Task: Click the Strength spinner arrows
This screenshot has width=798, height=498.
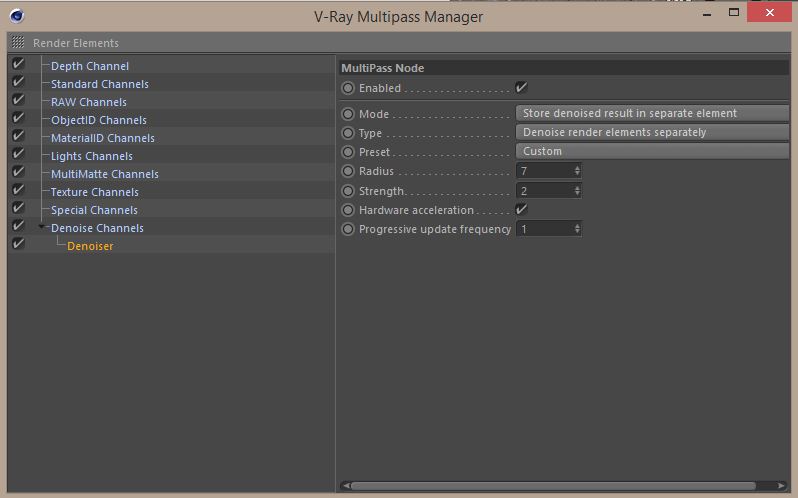Action: (x=577, y=191)
